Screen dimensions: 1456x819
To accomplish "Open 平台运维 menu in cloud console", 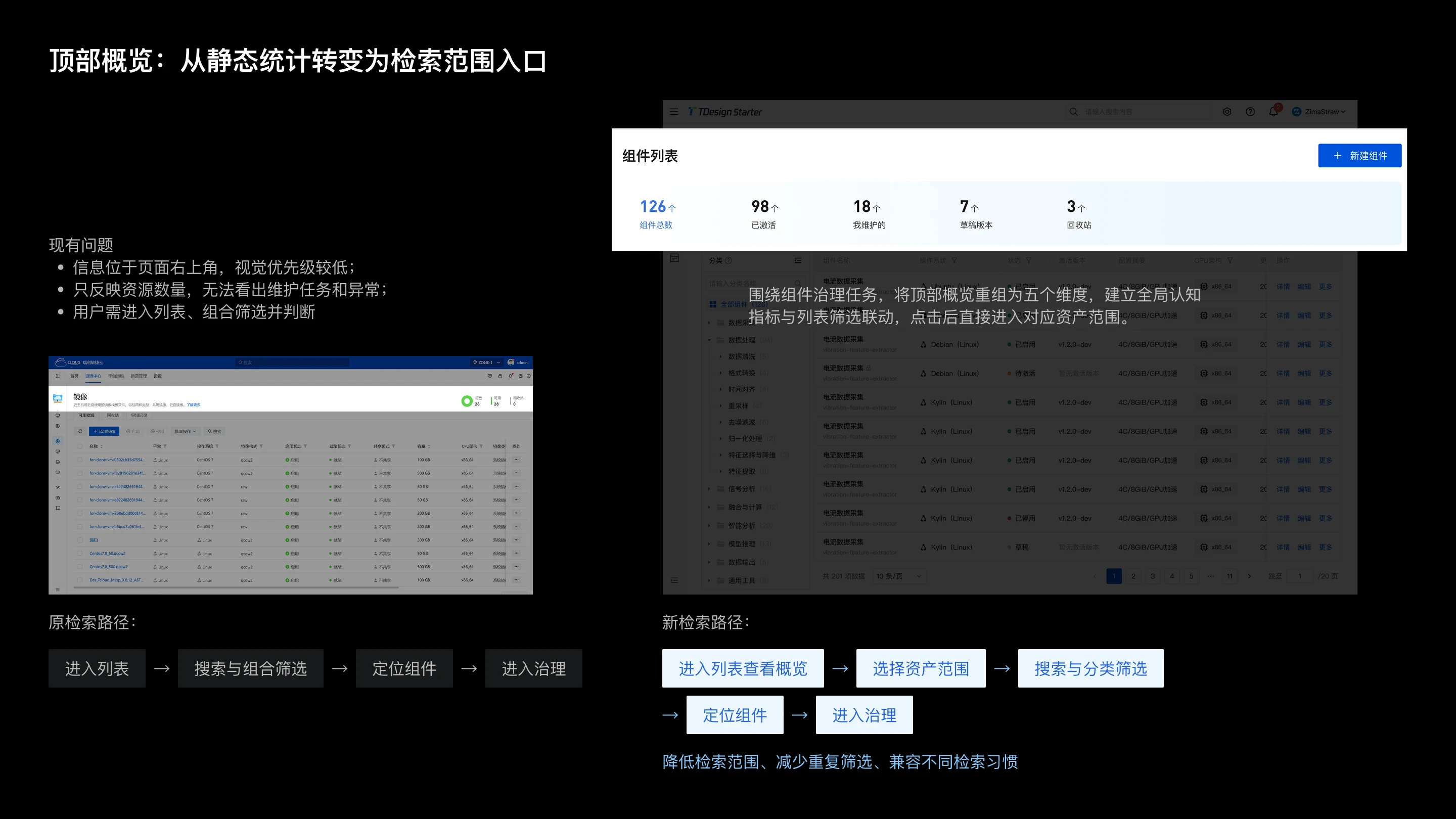I will click(x=116, y=376).
